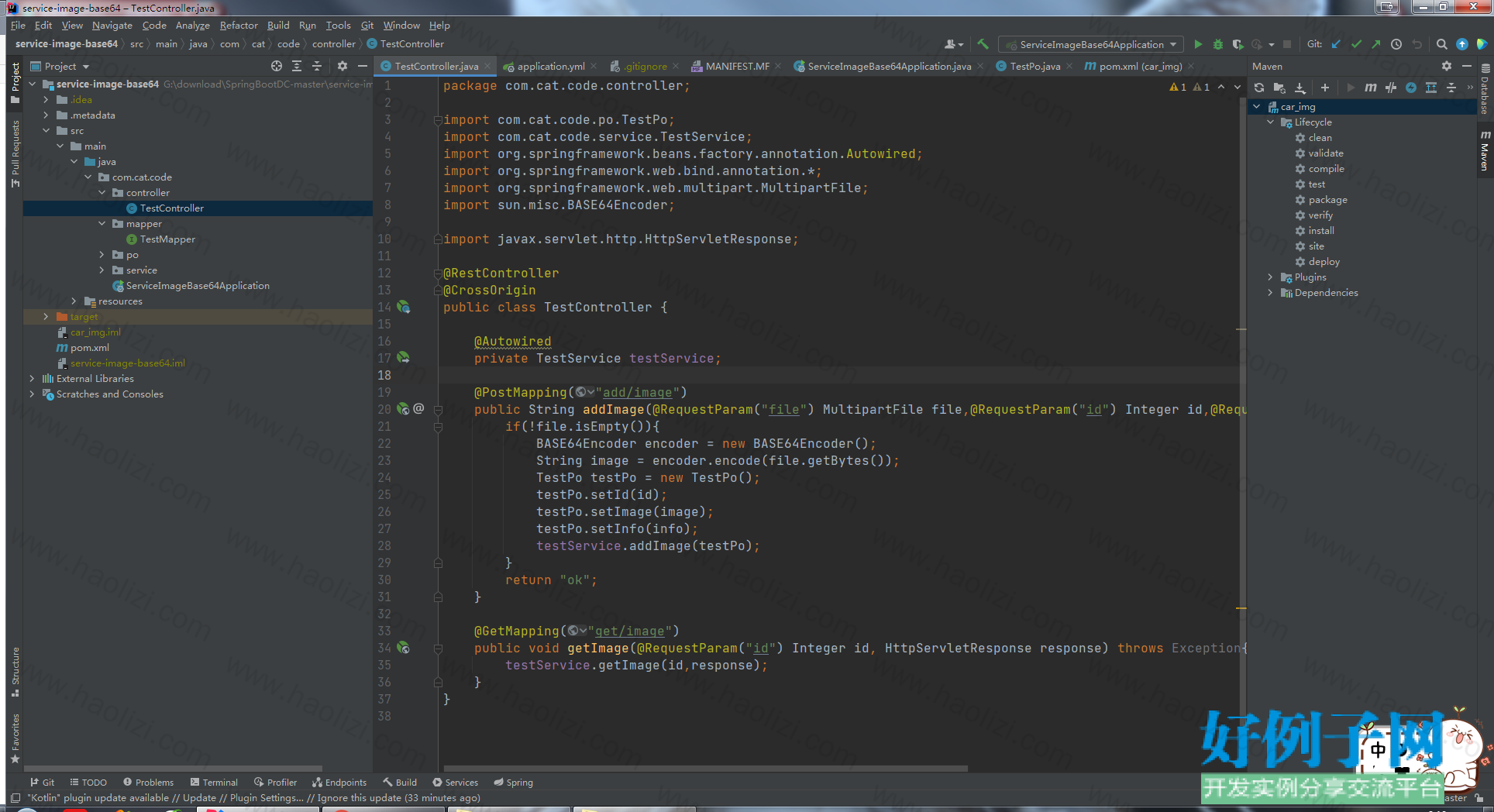Open the Navigate menu
Screen dimensions: 1494x812
tap(112, 25)
